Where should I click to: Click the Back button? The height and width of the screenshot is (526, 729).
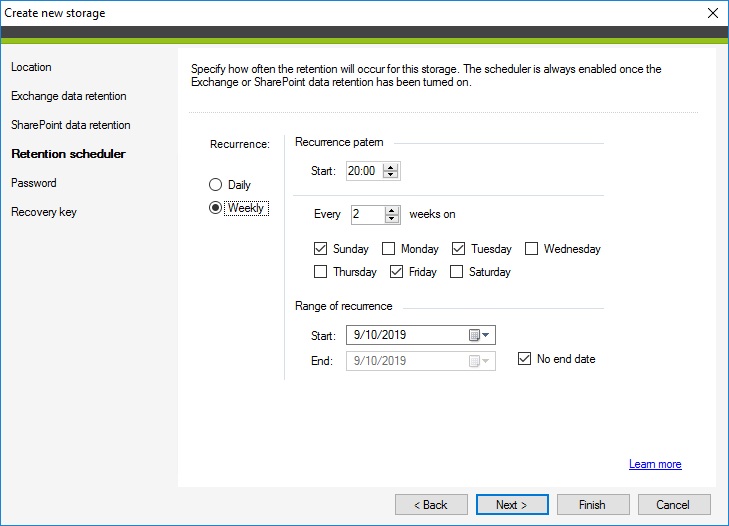(x=431, y=505)
